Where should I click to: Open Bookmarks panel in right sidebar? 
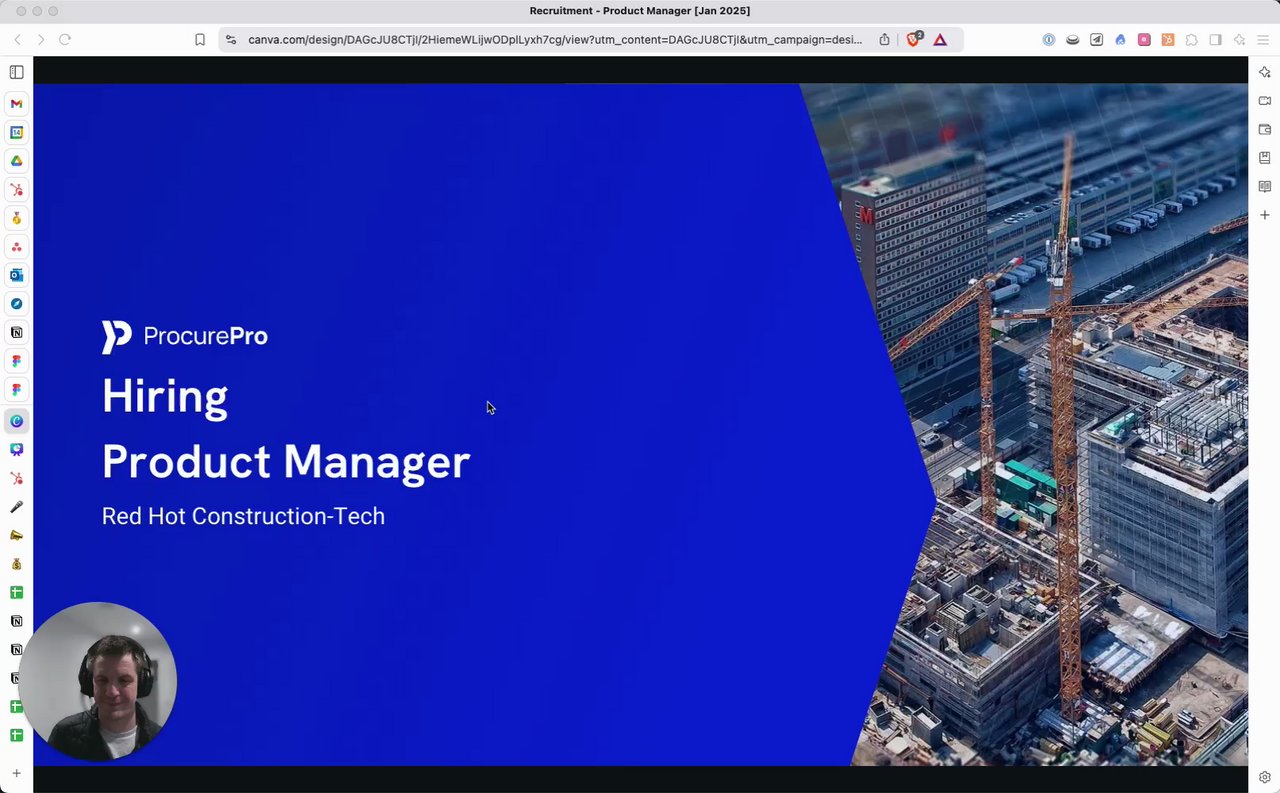1265,158
